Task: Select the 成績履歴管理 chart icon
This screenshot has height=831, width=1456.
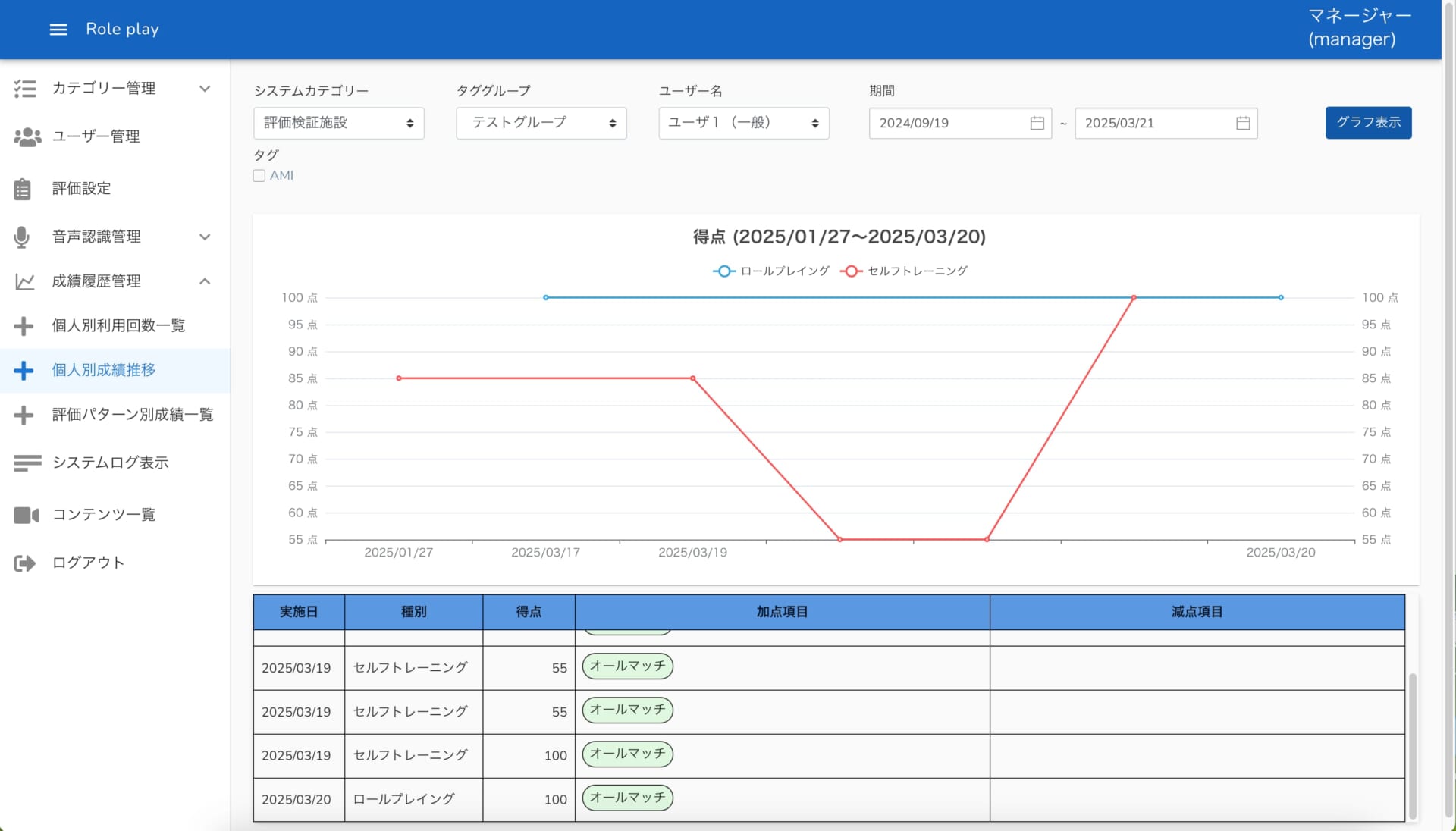Action: coord(25,281)
